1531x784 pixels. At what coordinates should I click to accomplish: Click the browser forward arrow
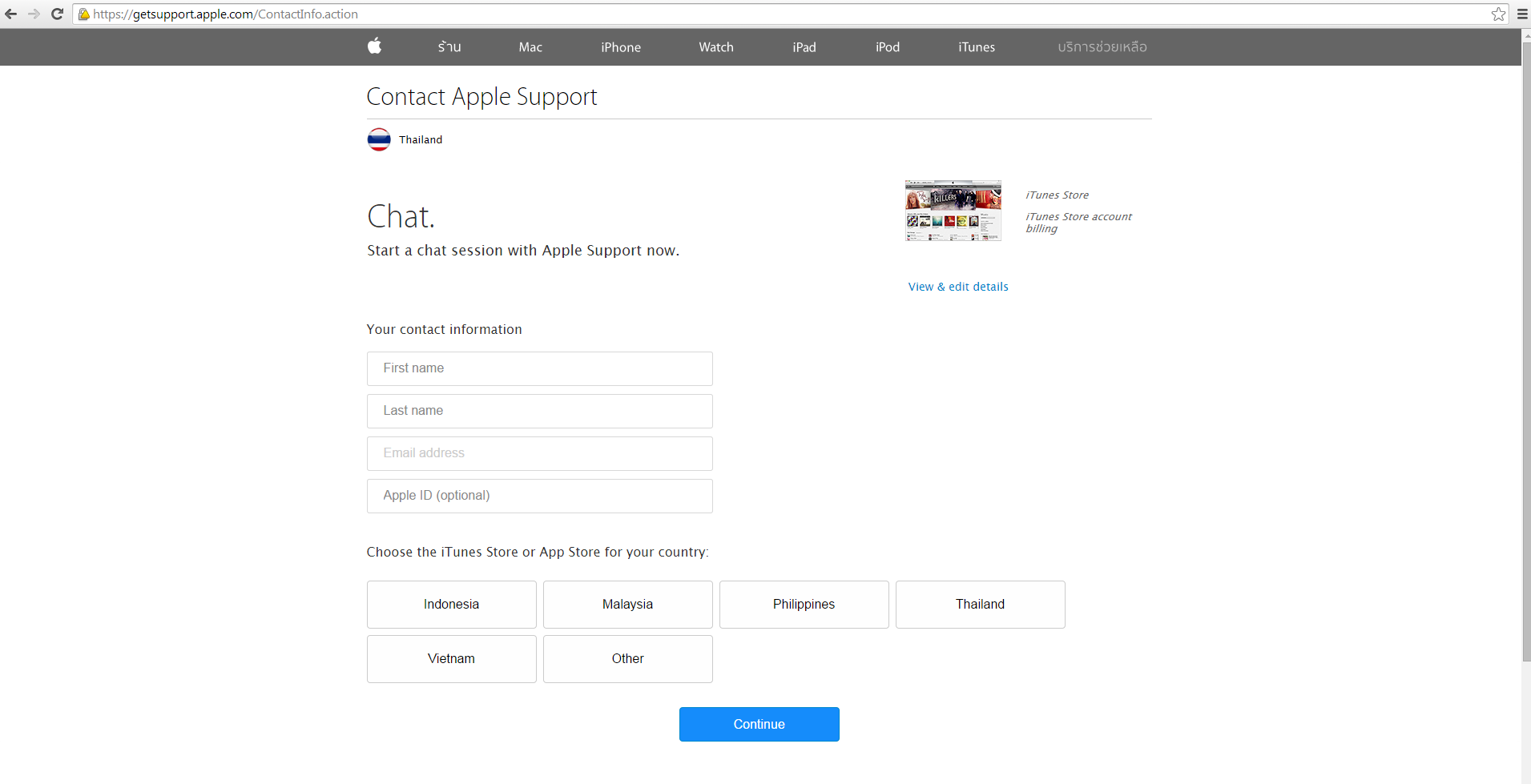tap(34, 14)
